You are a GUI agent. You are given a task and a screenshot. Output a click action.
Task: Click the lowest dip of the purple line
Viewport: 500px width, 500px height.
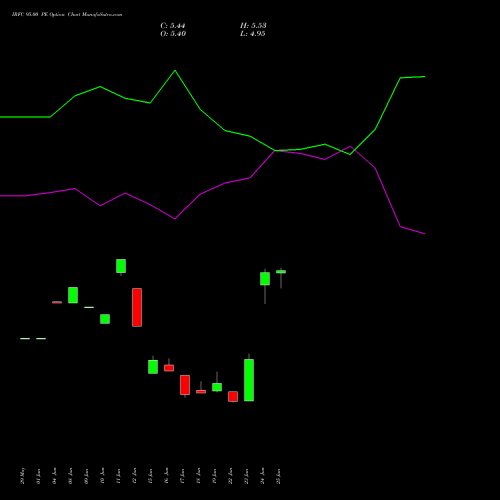(x=425, y=234)
